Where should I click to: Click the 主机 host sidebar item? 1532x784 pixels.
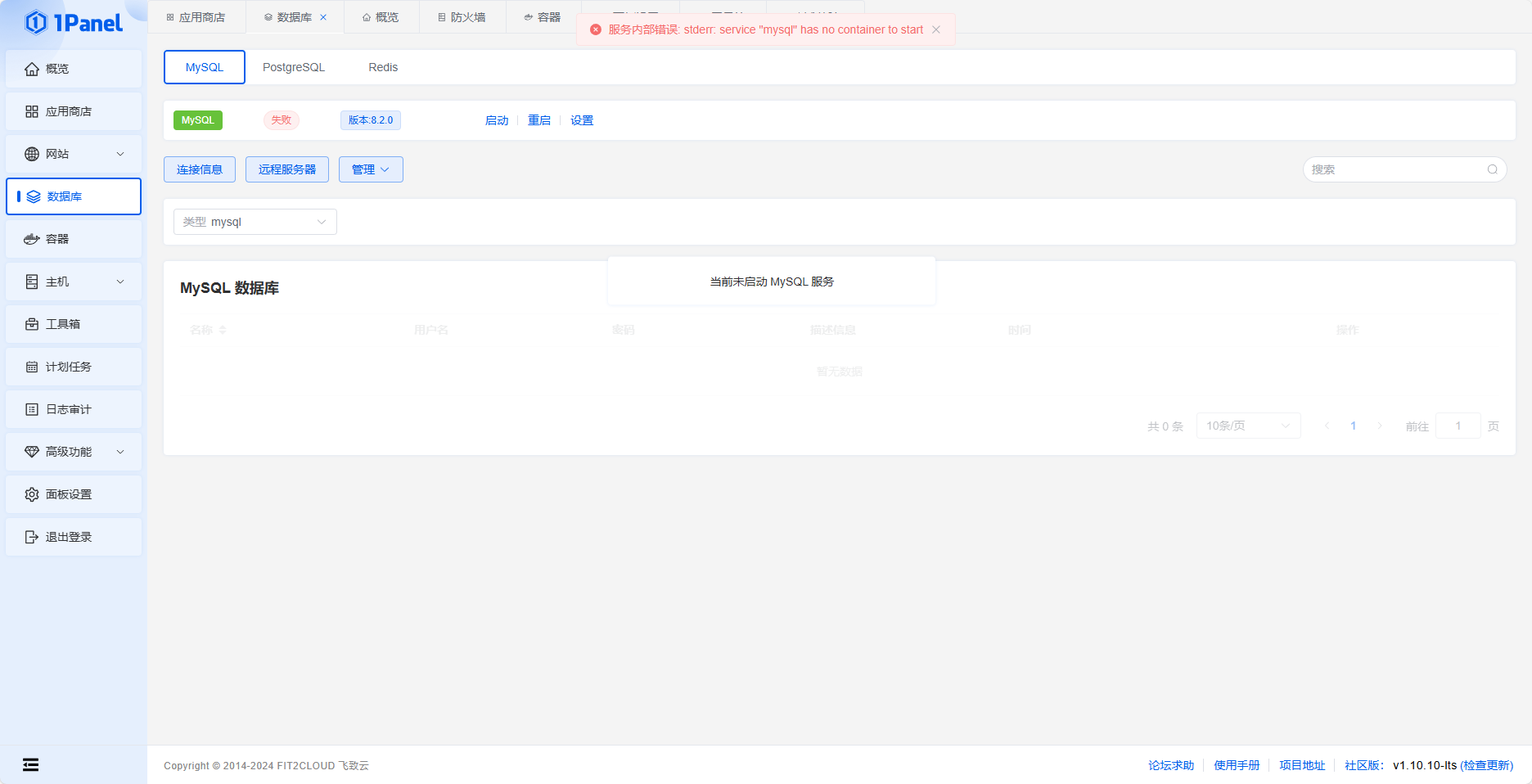coord(74,282)
